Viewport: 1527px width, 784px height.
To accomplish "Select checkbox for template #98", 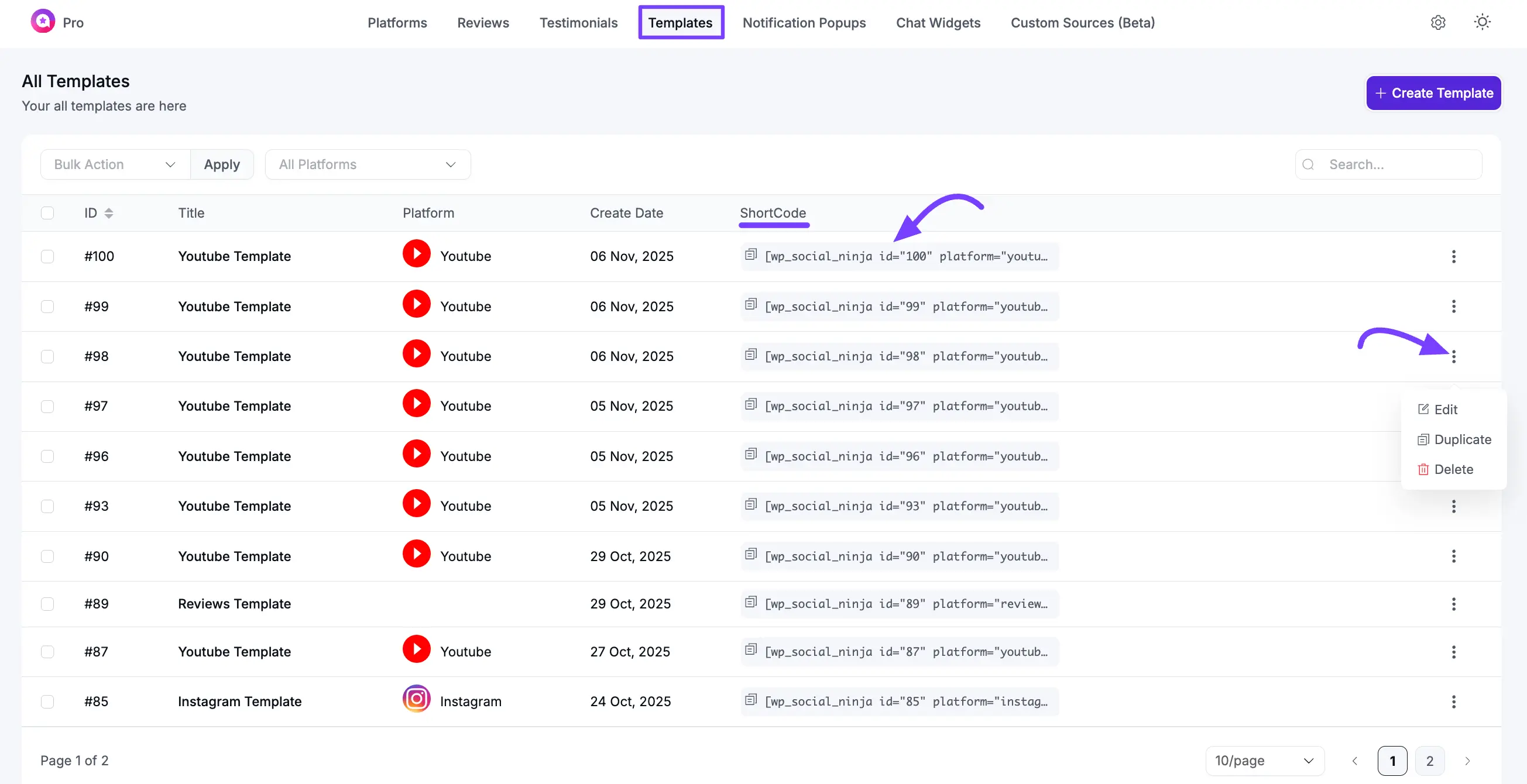I will [47, 356].
